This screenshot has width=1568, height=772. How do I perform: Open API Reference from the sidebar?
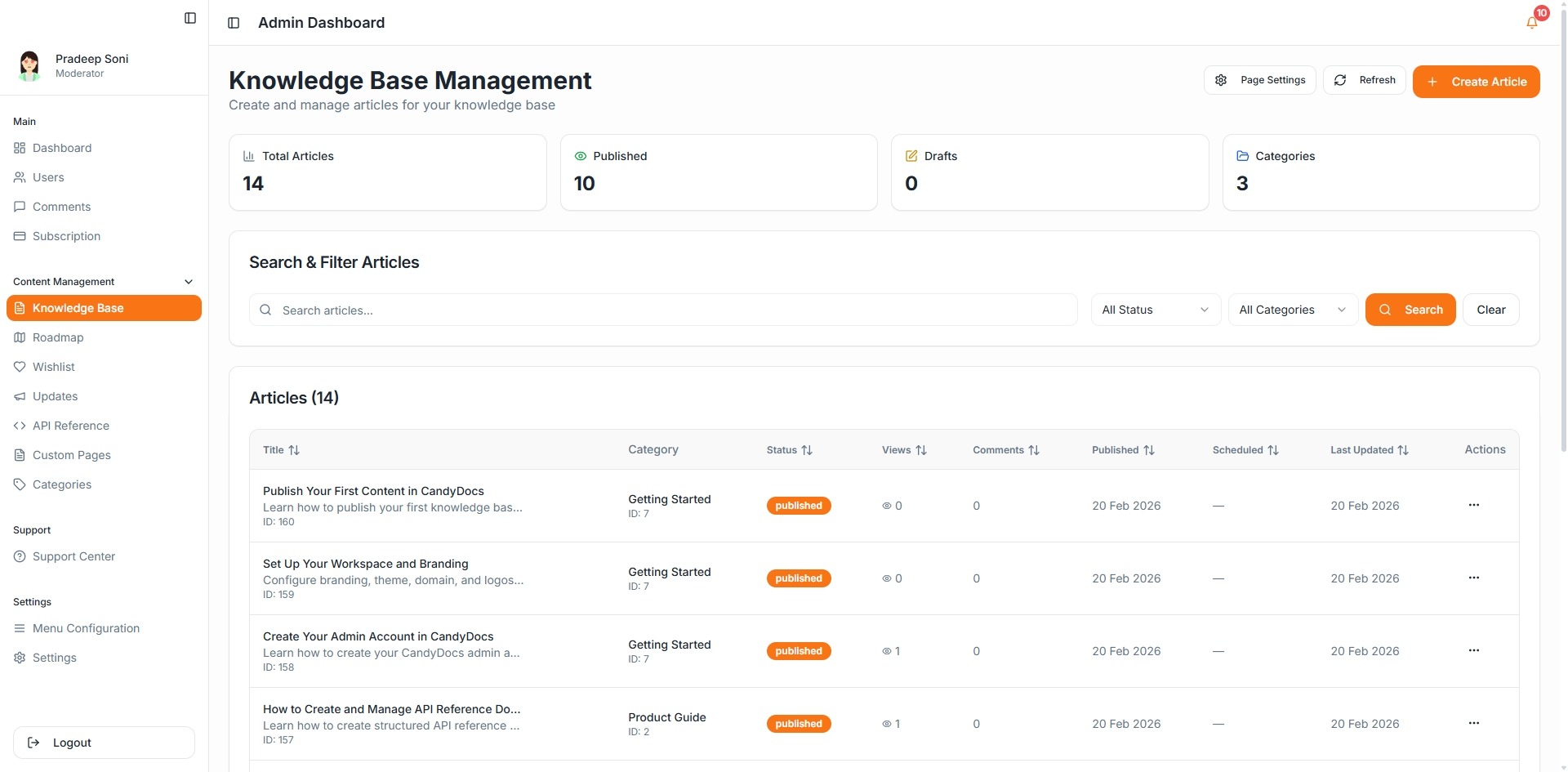point(70,426)
